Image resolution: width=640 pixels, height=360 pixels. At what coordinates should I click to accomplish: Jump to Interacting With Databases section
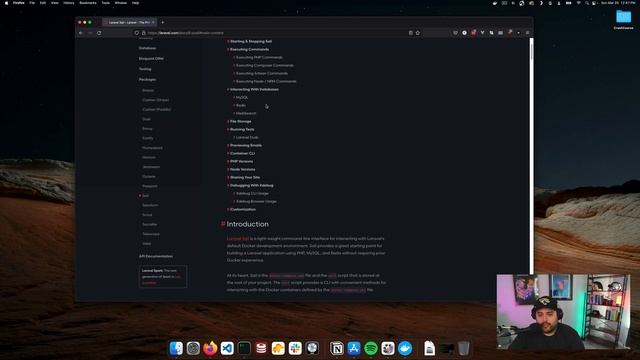click(254, 89)
